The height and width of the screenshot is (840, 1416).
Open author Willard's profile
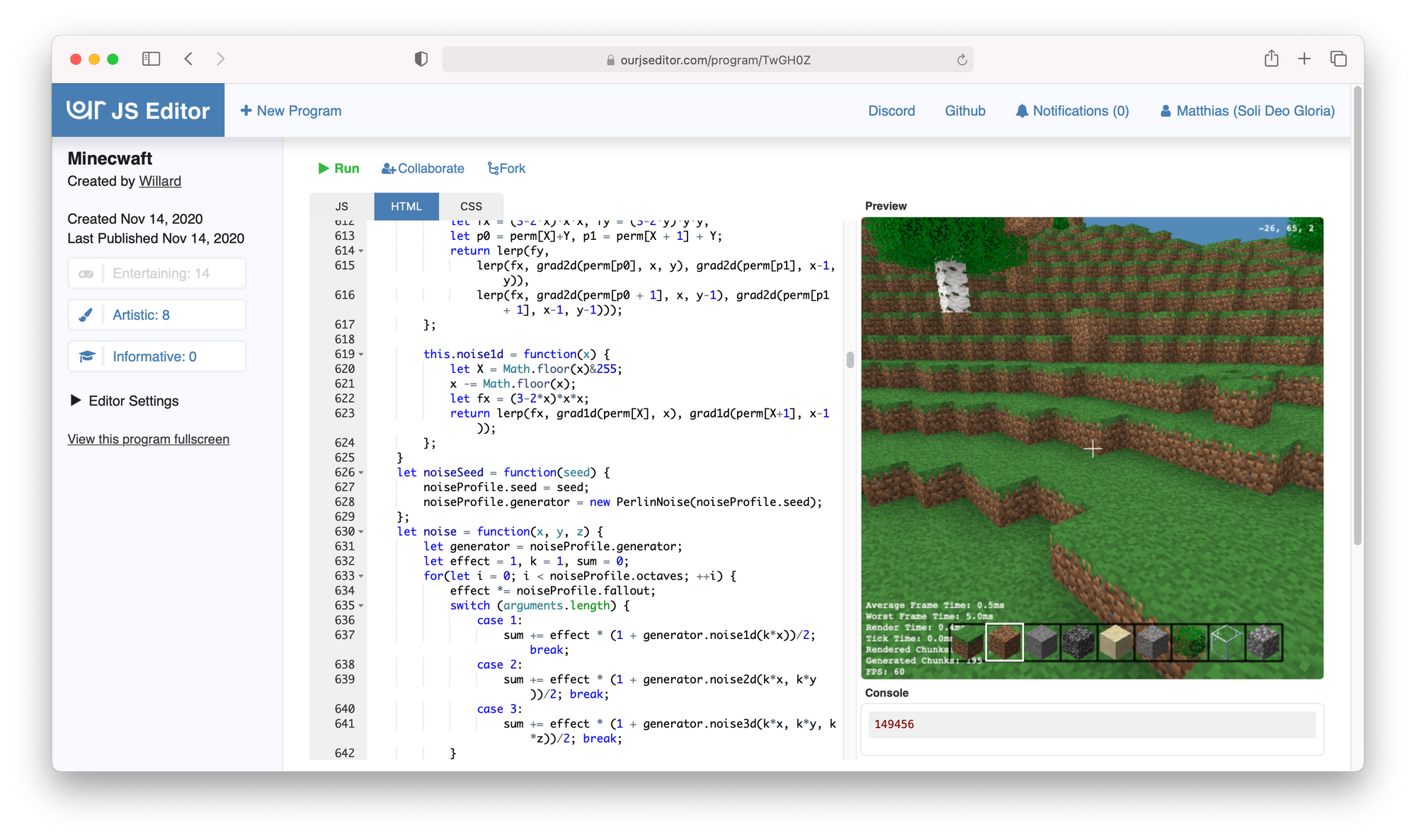(160, 181)
